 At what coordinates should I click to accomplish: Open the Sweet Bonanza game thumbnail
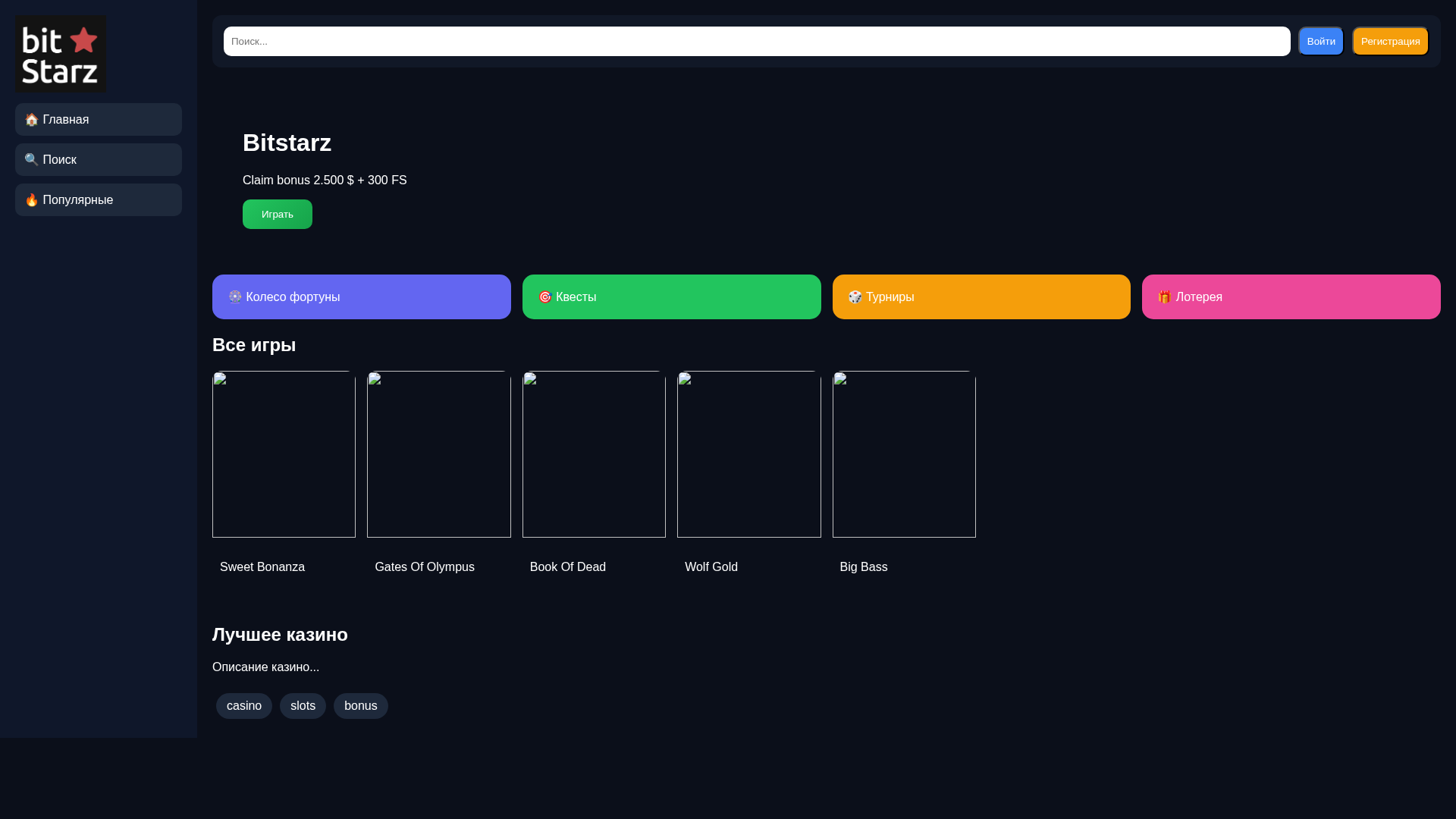pyautogui.click(x=284, y=454)
